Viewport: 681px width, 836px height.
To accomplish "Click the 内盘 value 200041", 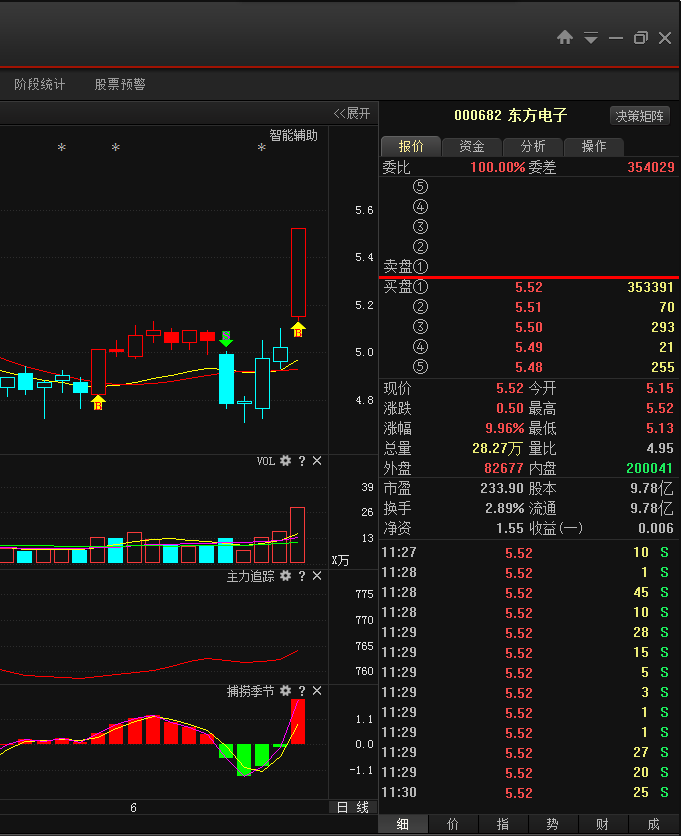I will (650, 469).
